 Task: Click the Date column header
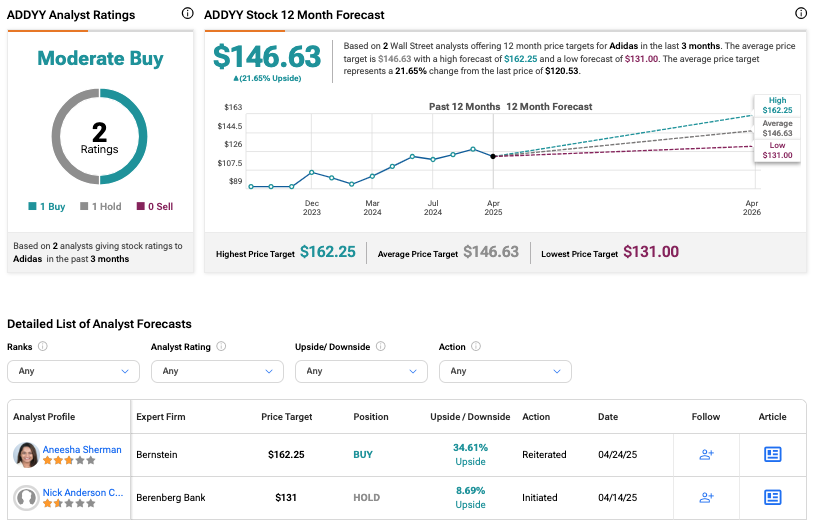coord(608,417)
